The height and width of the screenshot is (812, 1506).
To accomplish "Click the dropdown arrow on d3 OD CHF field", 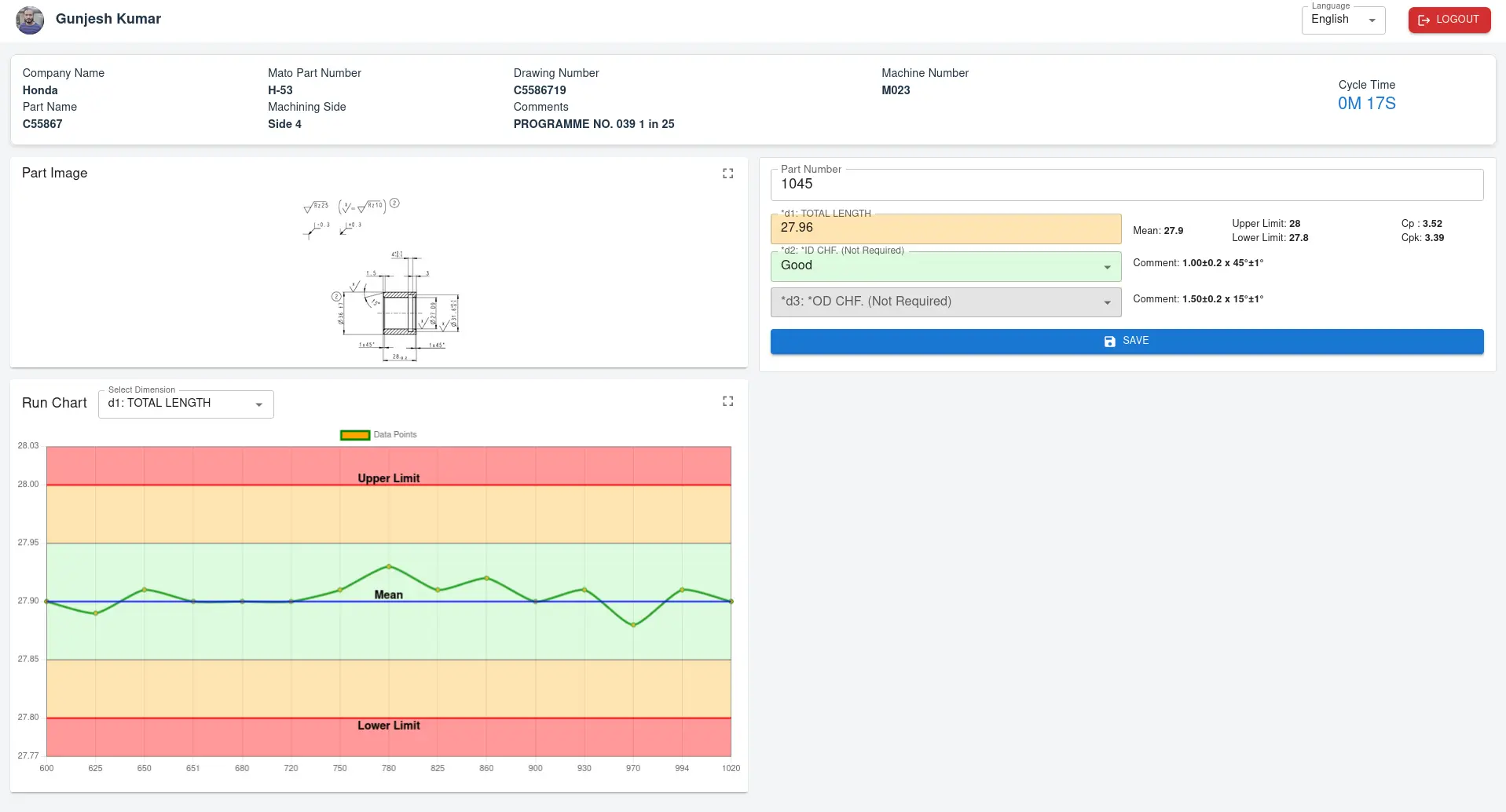I will pyautogui.click(x=1108, y=302).
